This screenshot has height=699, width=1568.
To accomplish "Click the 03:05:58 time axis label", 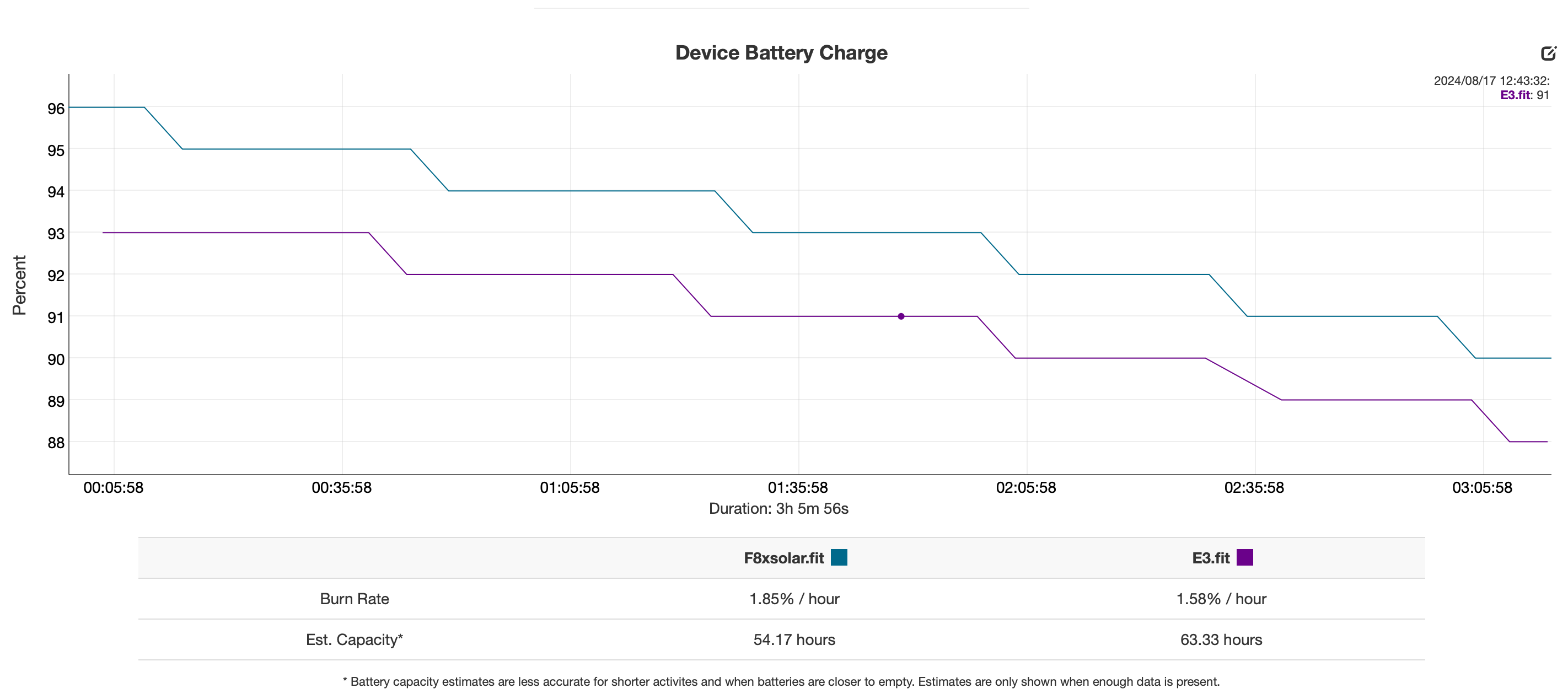I will click(x=1481, y=487).
